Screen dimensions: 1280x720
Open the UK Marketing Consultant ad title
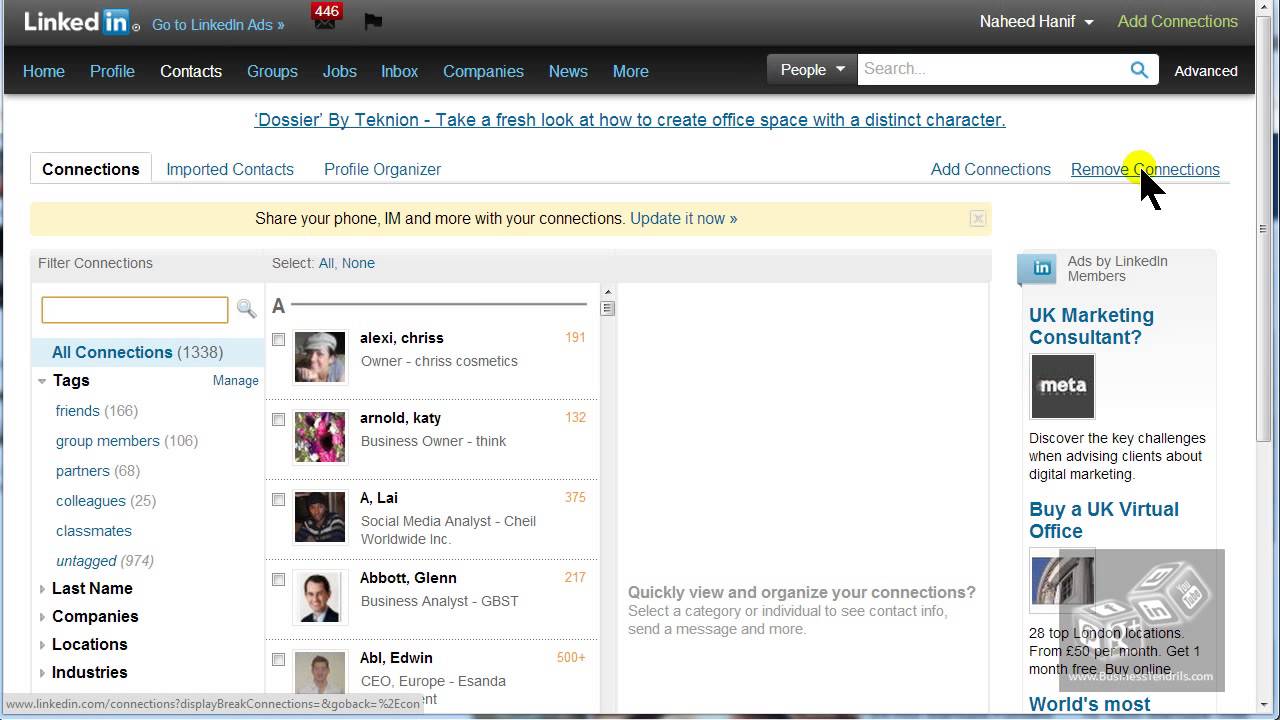pyautogui.click(x=1091, y=326)
